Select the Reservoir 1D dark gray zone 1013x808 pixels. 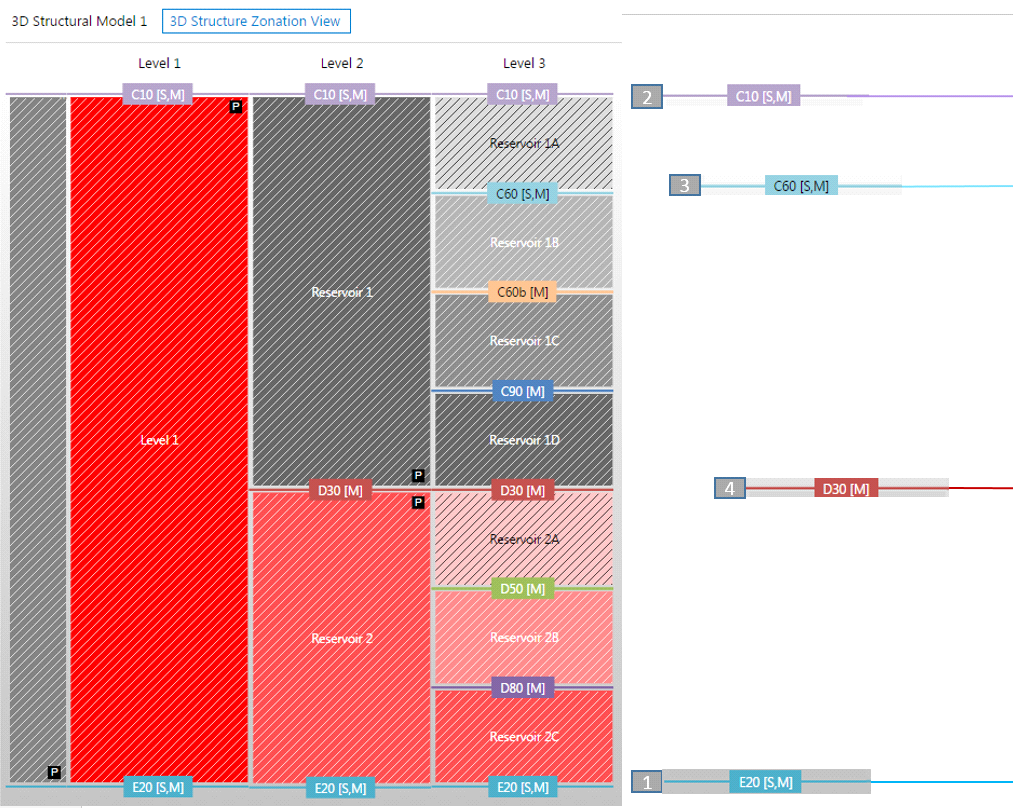pyautogui.click(x=523, y=440)
